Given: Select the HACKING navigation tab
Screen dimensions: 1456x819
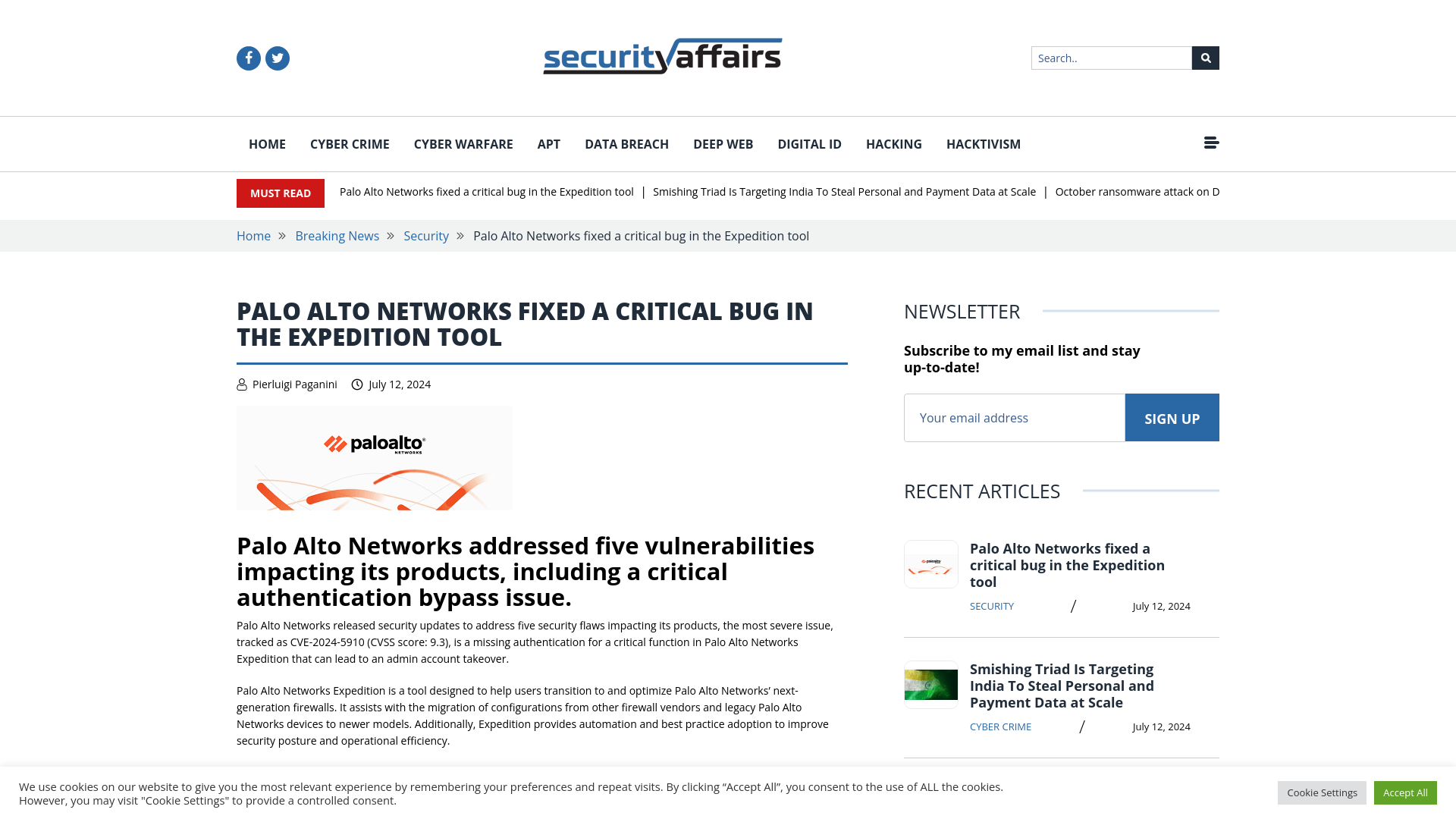Looking at the screenshot, I should coord(894,144).
